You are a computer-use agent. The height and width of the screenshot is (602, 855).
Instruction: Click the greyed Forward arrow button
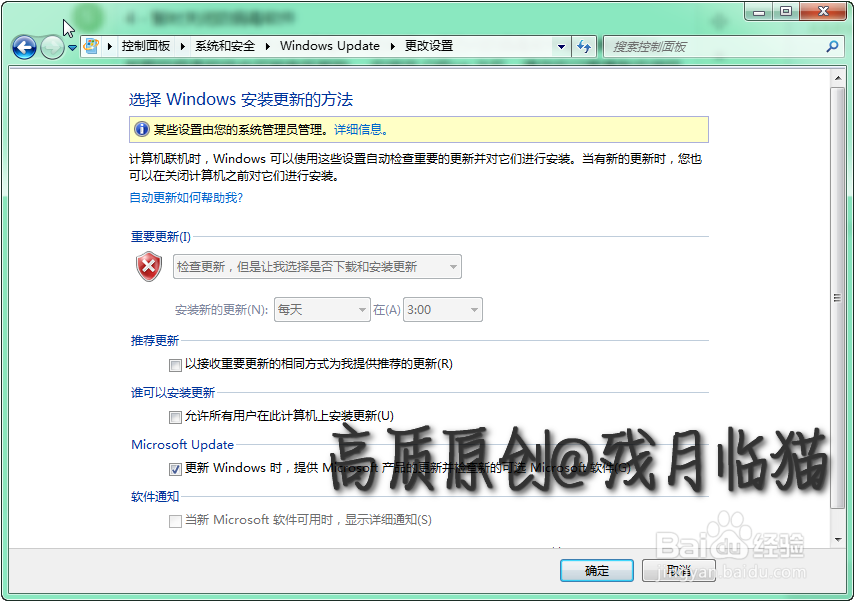[52, 47]
